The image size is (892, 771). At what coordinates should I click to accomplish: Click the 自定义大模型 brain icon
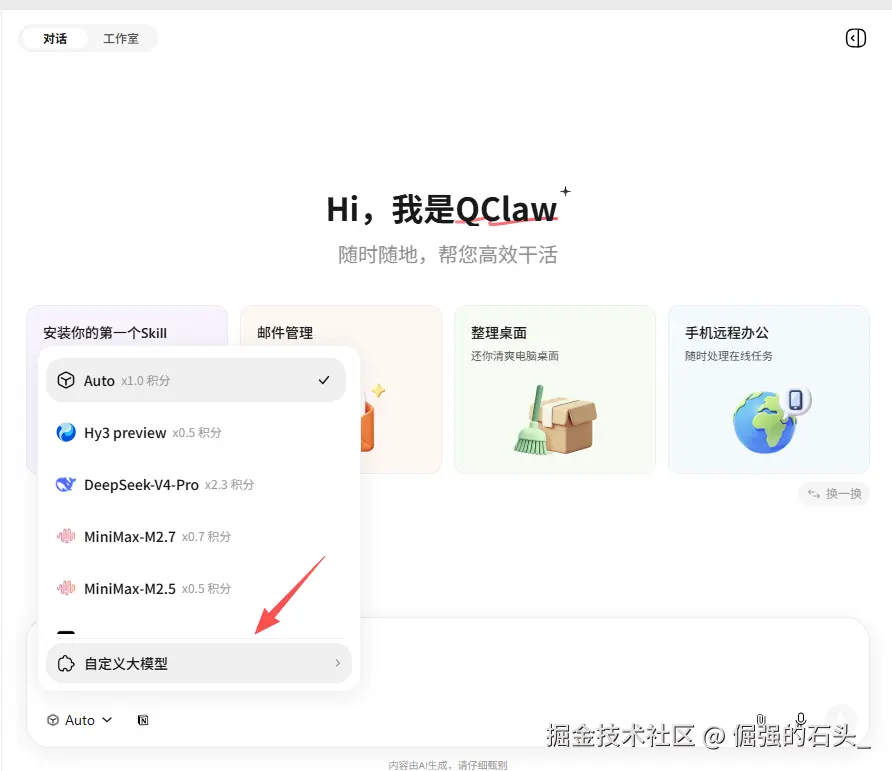(x=66, y=663)
